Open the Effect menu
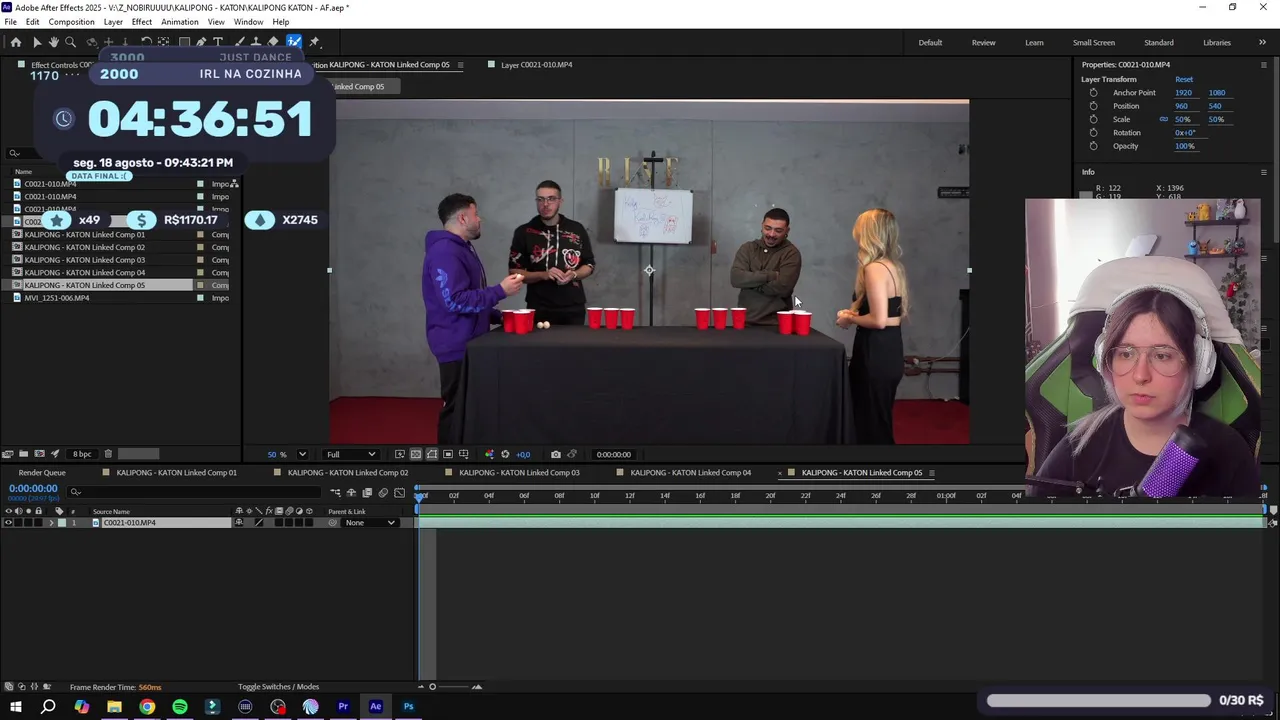 [x=142, y=22]
